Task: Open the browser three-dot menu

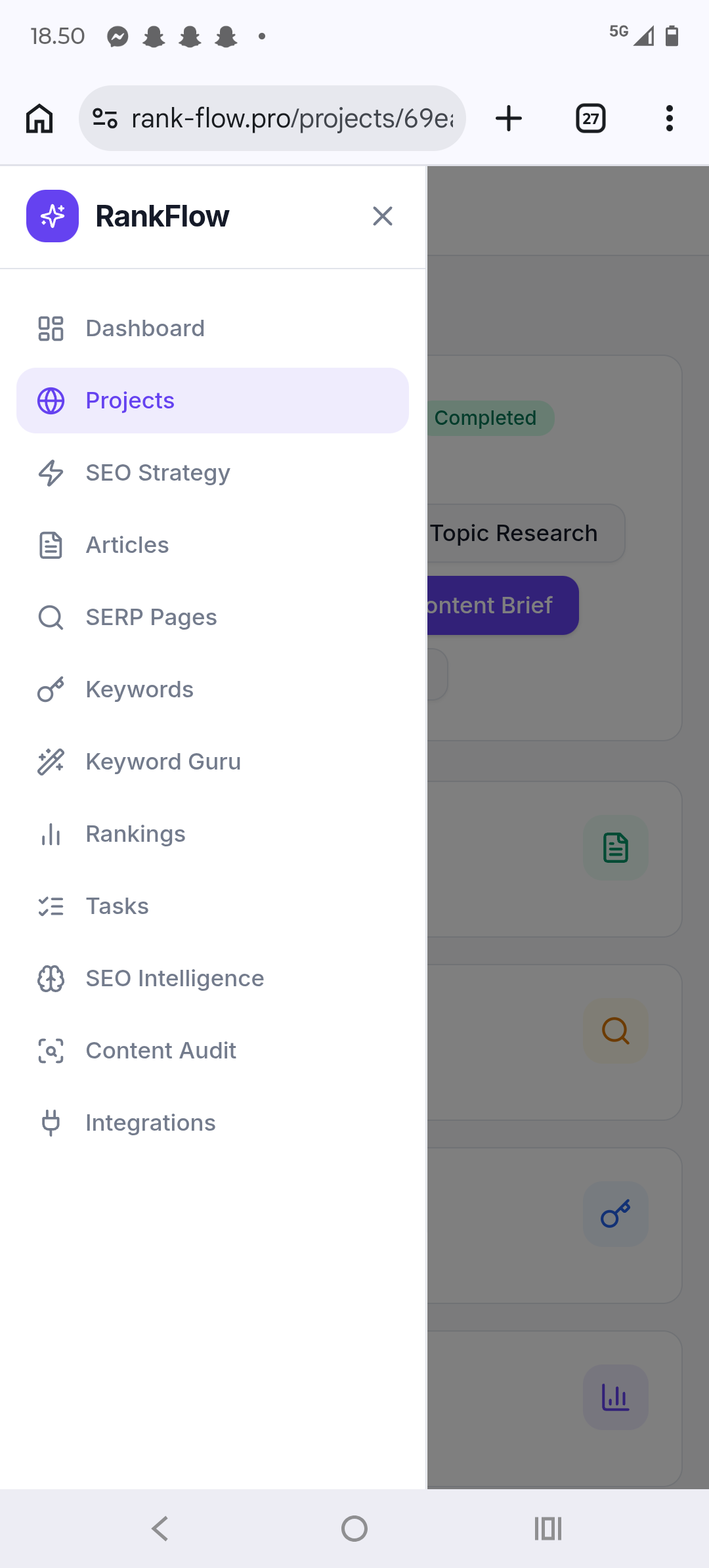Action: [x=669, y=119]
